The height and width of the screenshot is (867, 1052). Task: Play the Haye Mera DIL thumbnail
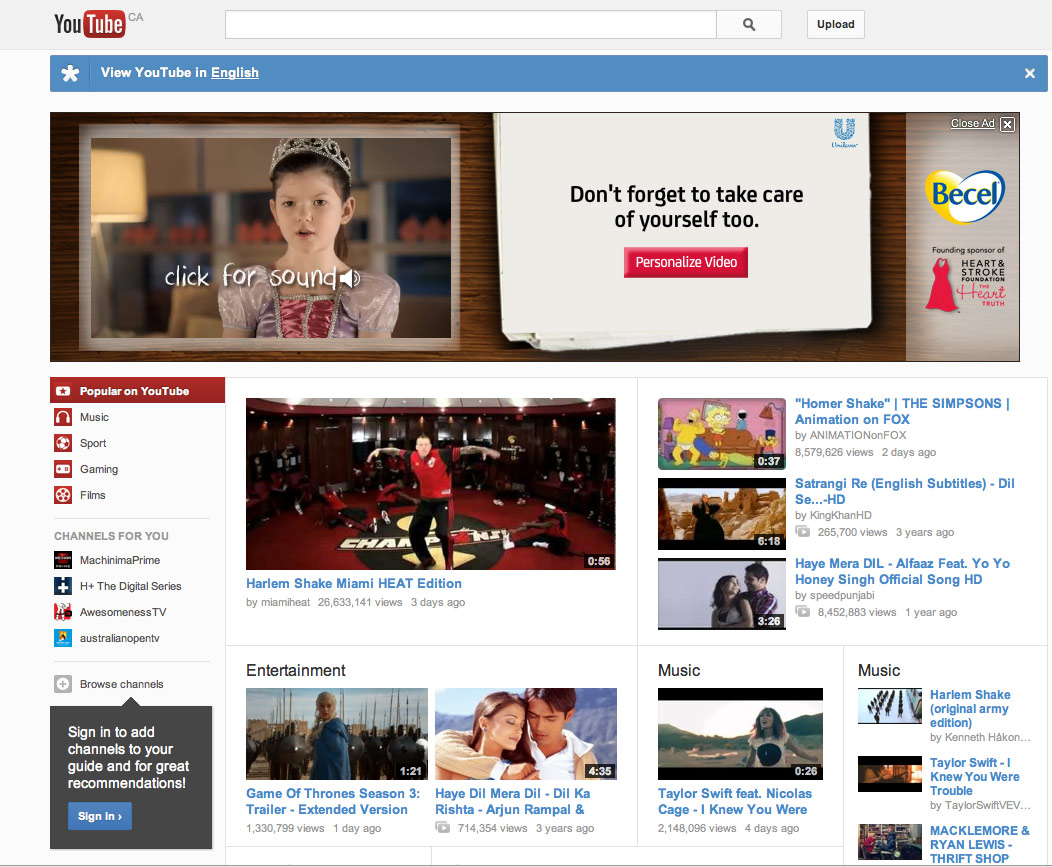coord(722,594)
